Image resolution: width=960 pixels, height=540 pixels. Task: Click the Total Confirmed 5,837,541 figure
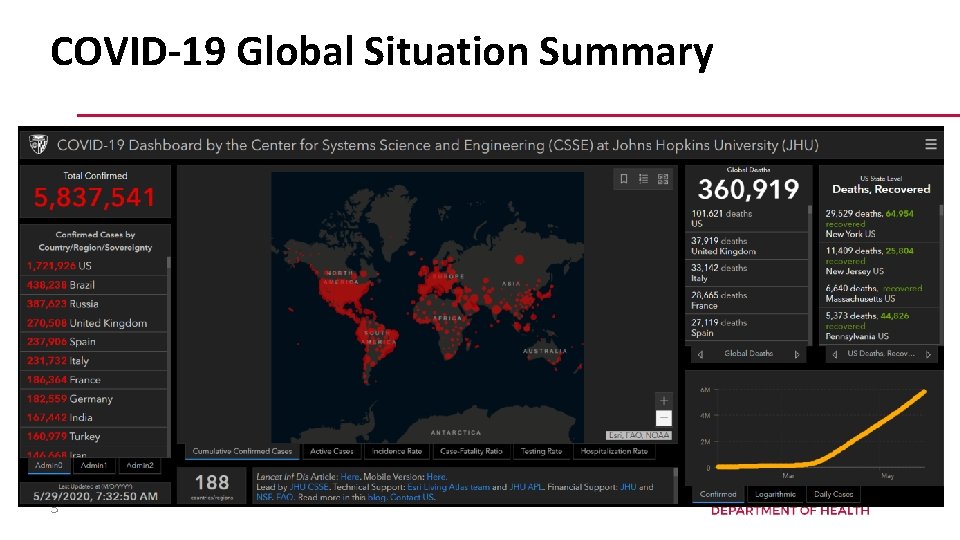tap(94, 197)
